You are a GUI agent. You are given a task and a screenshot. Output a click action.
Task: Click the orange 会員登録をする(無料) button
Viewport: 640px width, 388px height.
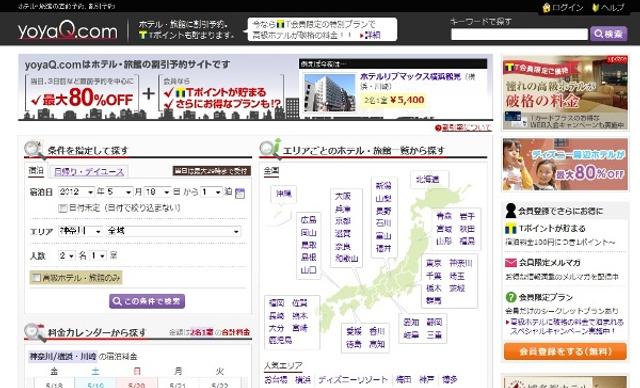[x=565, y=351]
